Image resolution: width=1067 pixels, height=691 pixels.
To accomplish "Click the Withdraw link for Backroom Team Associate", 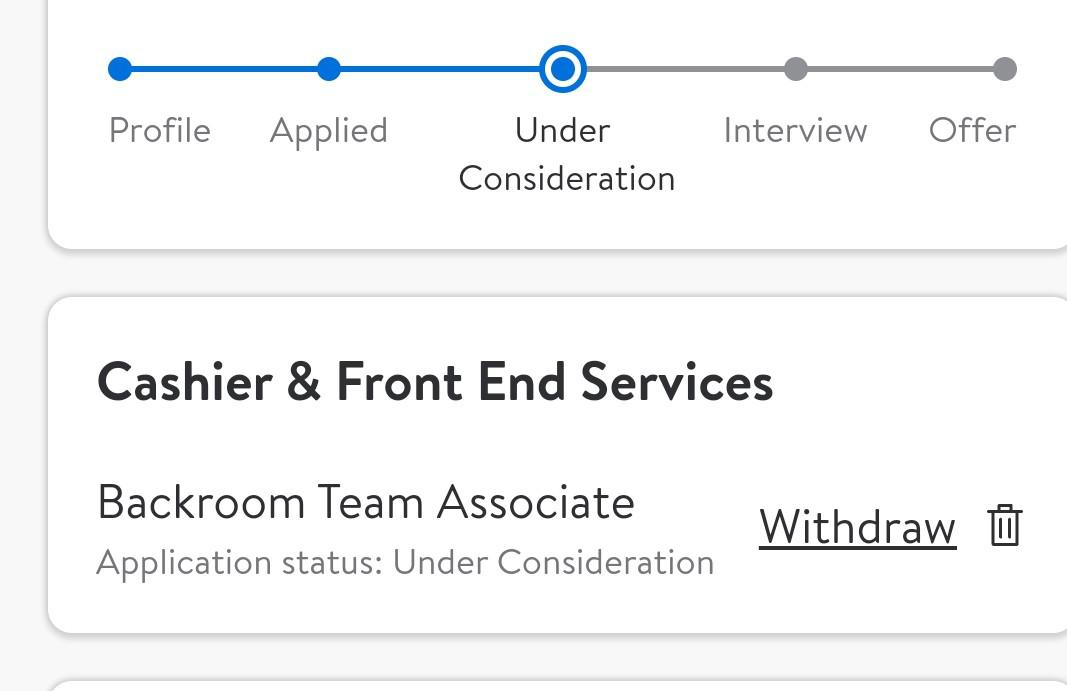I will coord(858,528).
